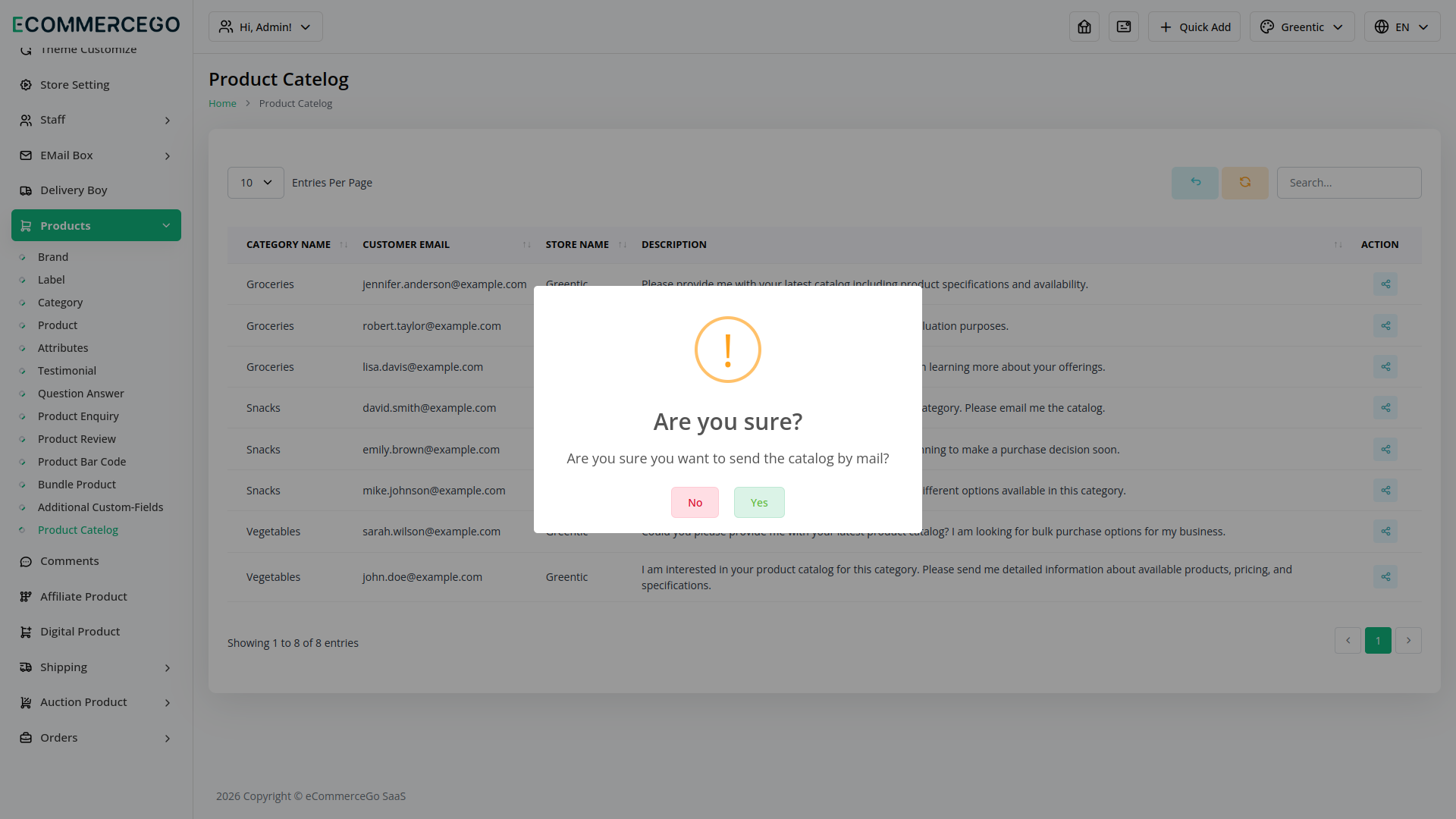Go to next pagination page arrow
This screenshot has width=1456, height=819.
click(x=1408, y=641)
